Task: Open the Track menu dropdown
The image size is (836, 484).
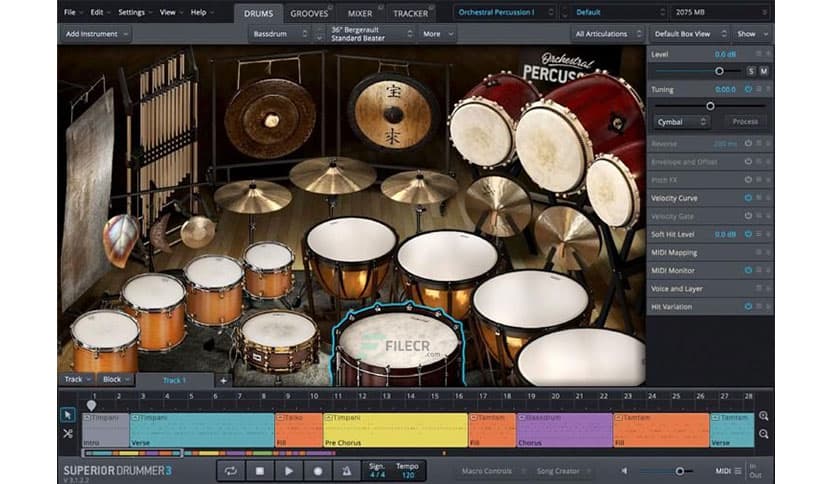Action: pyautogui.click(x=77, y=380)
